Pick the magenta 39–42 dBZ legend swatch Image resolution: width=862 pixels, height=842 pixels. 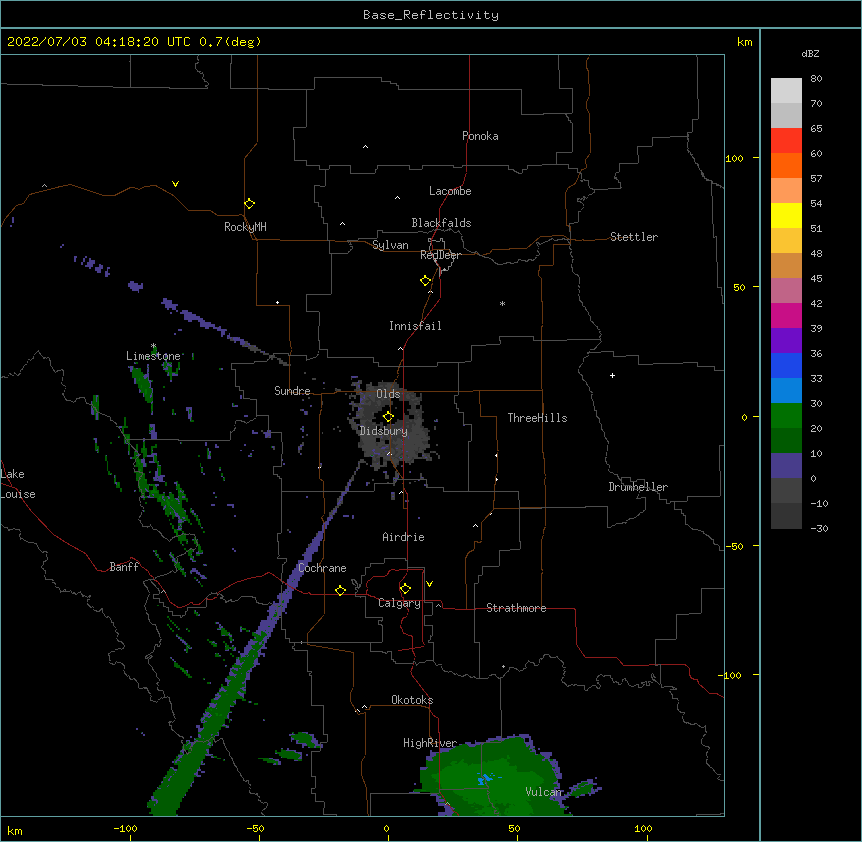pos(786,316)
